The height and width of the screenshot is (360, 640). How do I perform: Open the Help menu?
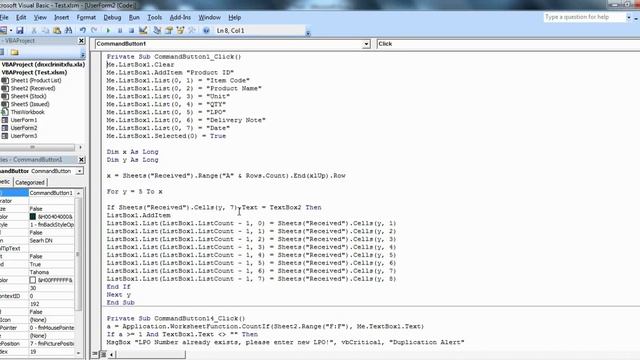[x=234, y=18]
